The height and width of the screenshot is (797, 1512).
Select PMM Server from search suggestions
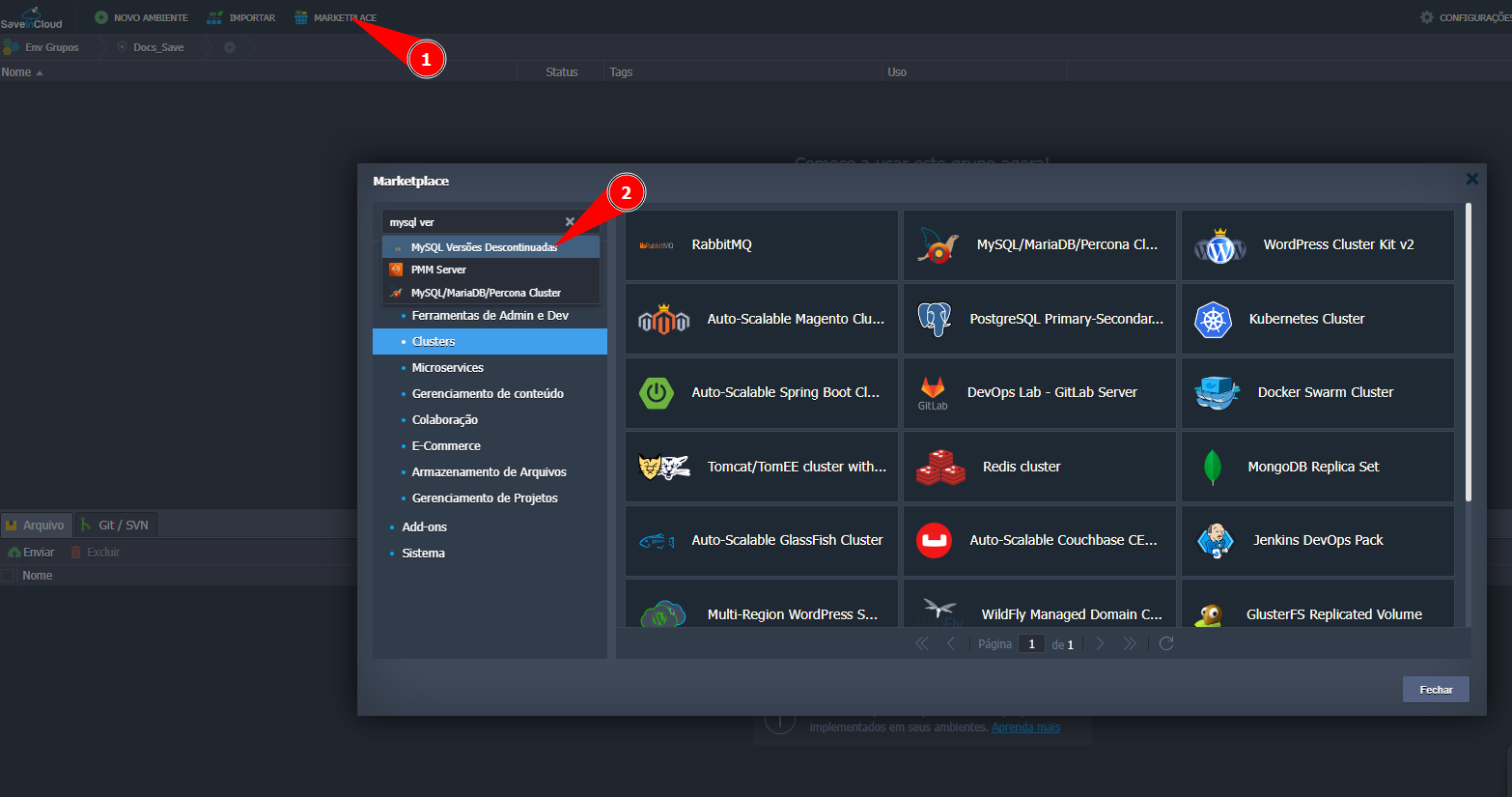pos(438,270)
